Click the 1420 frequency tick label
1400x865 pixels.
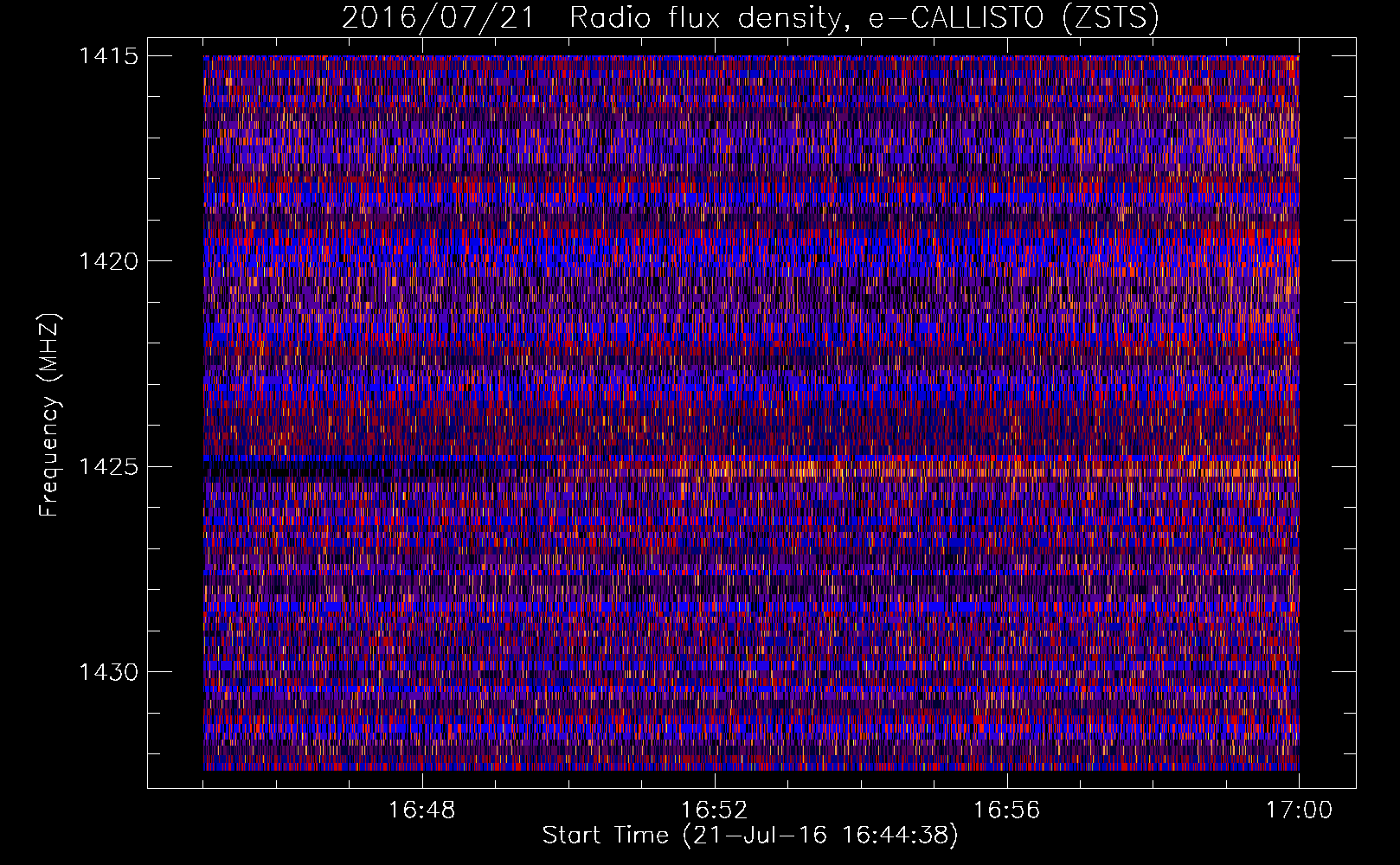pos(108,261)
